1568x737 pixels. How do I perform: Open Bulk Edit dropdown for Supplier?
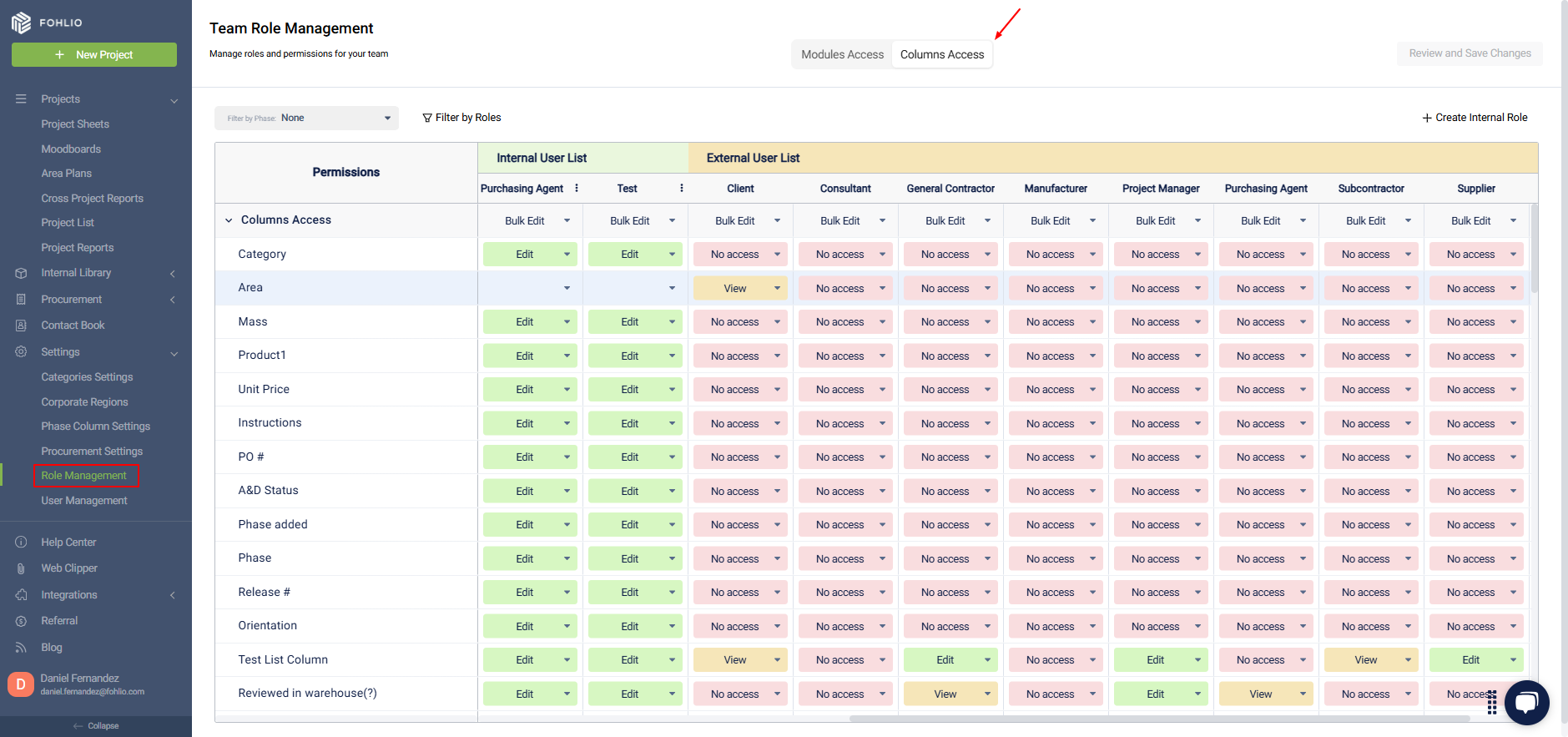point(1476,221)
